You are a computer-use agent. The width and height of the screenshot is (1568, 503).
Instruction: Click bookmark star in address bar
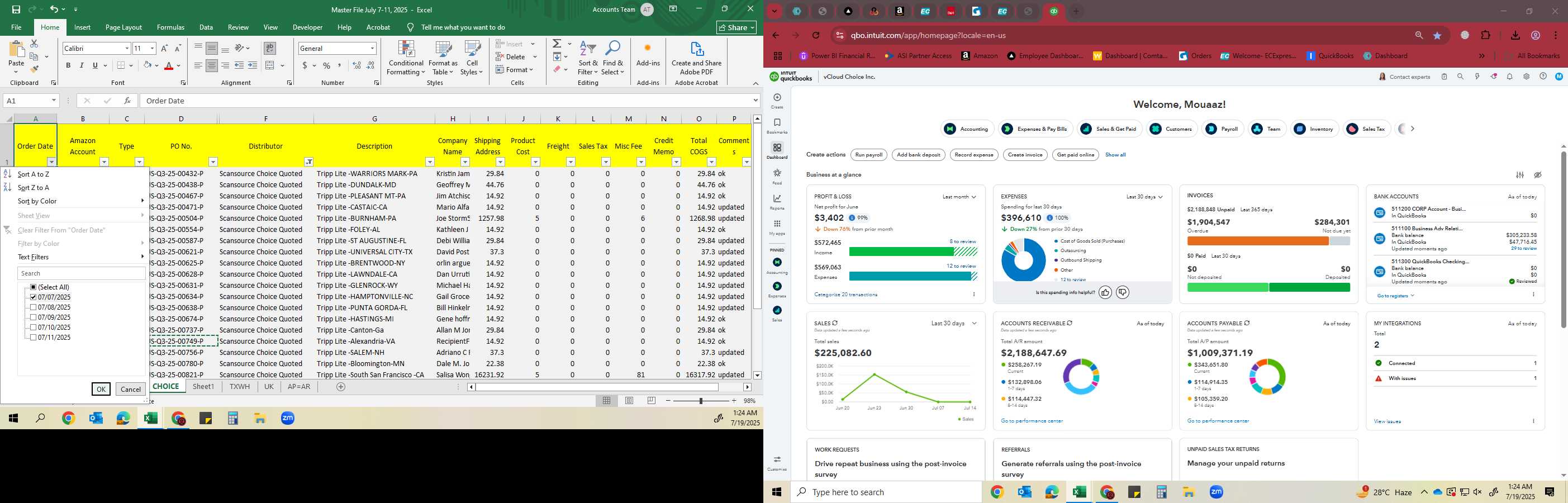pyautogui.click(x=1437, y=35)
